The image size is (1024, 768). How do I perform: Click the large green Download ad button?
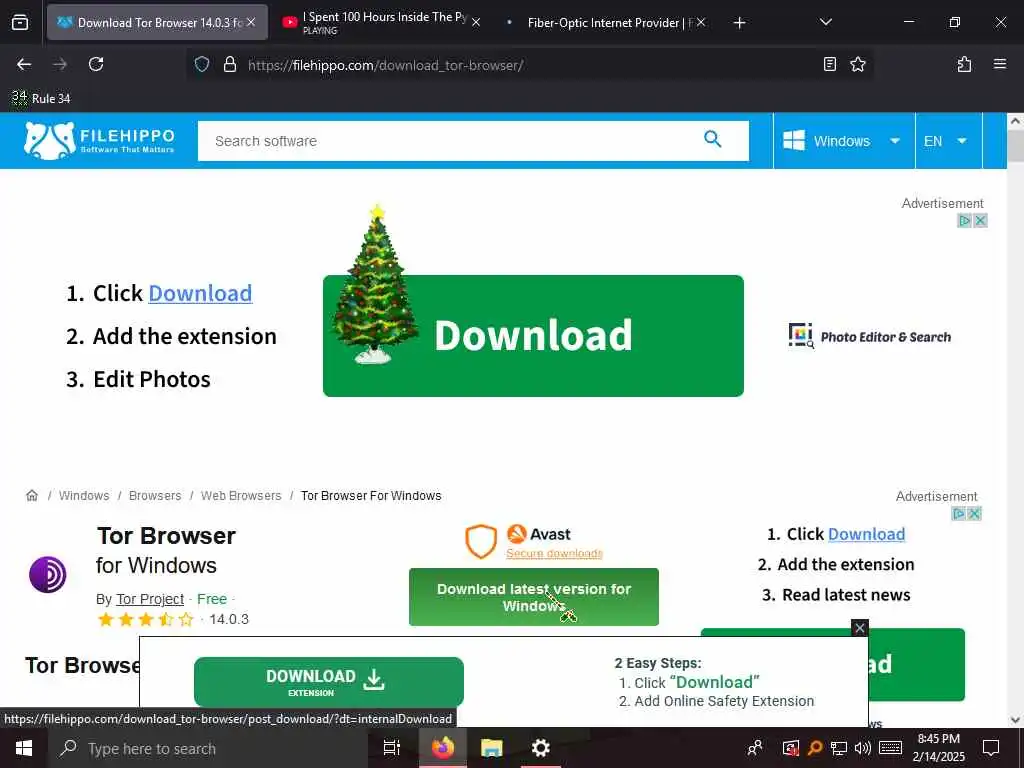[533, 336]
